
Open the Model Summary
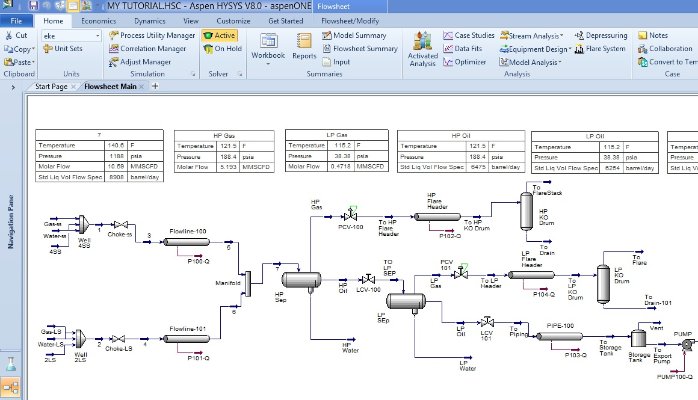click(354, 35)
